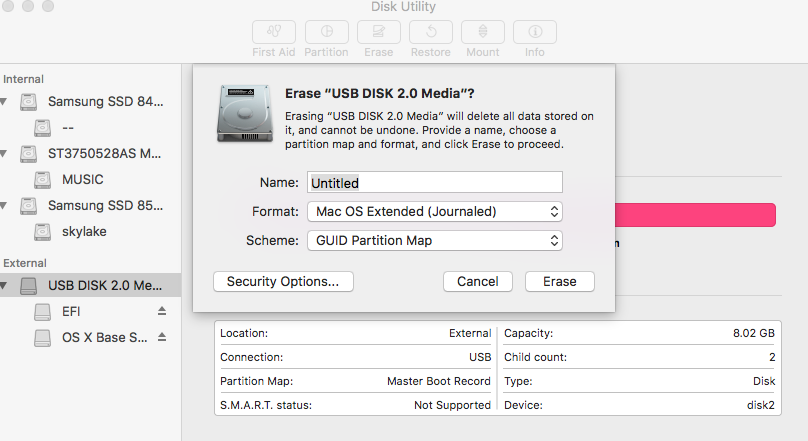Eject the EFI volume
Screen dimensions: 808x441
(162, 312)
